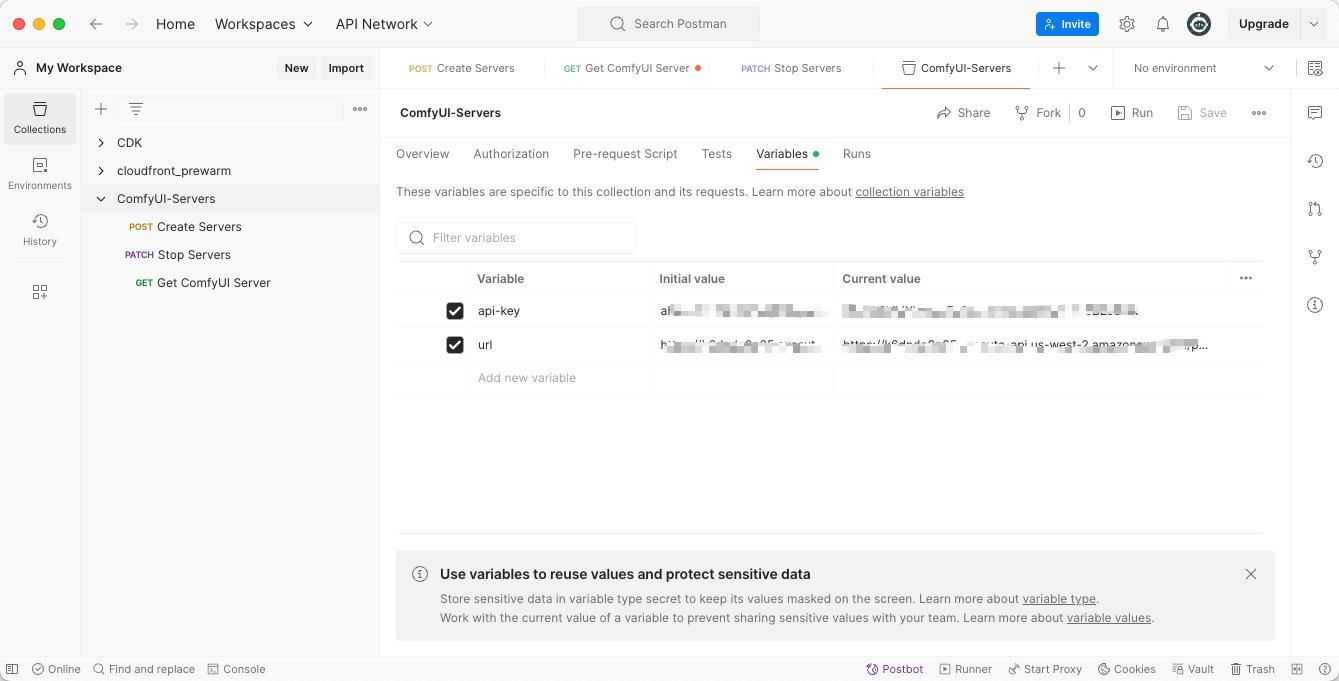Open Cookies in the status bar
The width and height of the screenshot is (1339, 681).
click(x=1127, y=669)
